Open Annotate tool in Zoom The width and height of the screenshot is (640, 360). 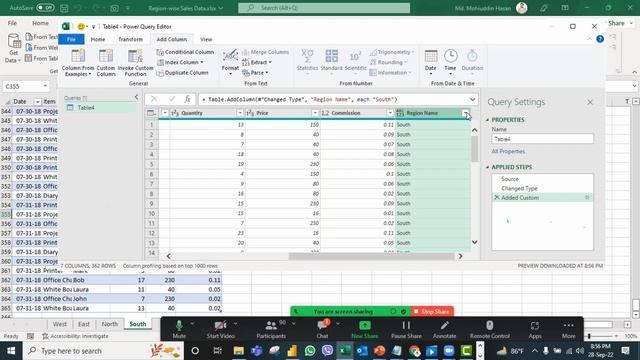[444, 329]
